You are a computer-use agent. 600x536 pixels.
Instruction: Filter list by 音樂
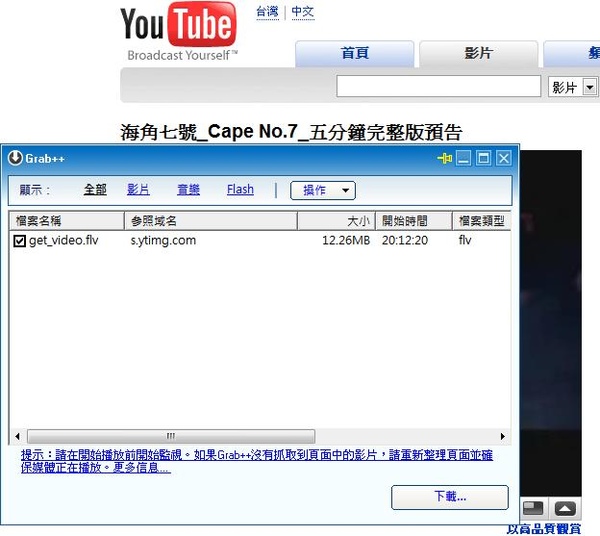pyautogui.click(x=188, y=189)
